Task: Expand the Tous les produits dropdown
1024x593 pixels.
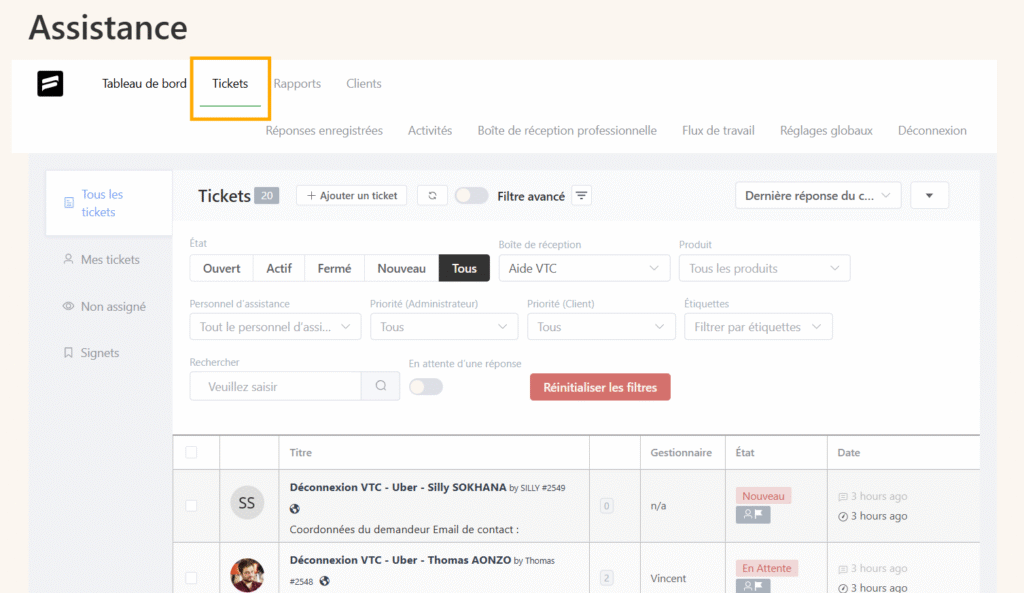Action: (x=764, y=268)
